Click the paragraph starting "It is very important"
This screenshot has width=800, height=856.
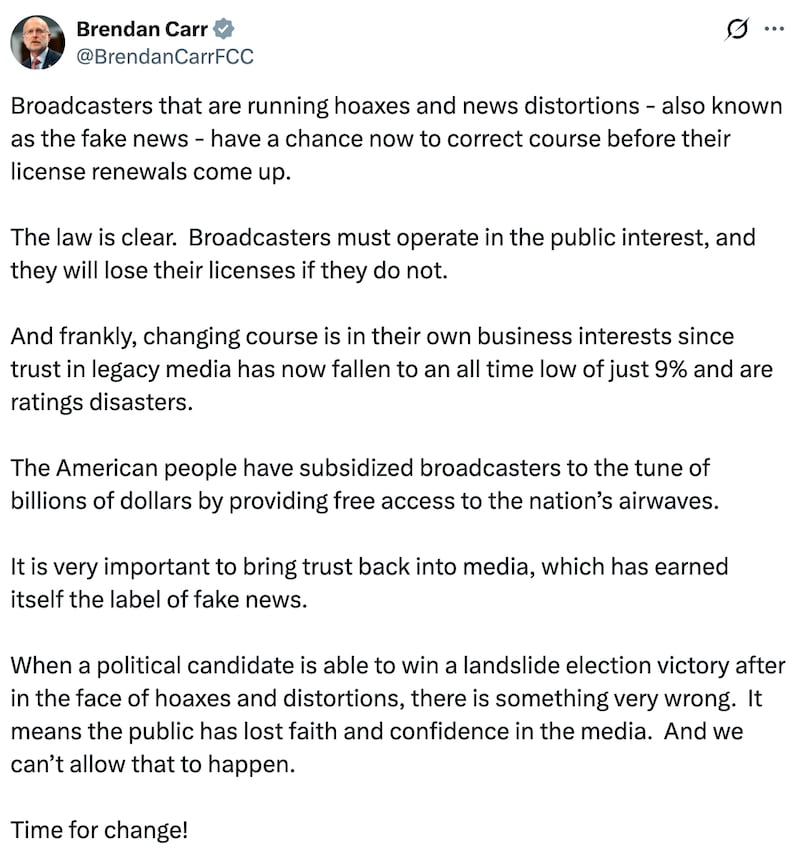[369, 582]
